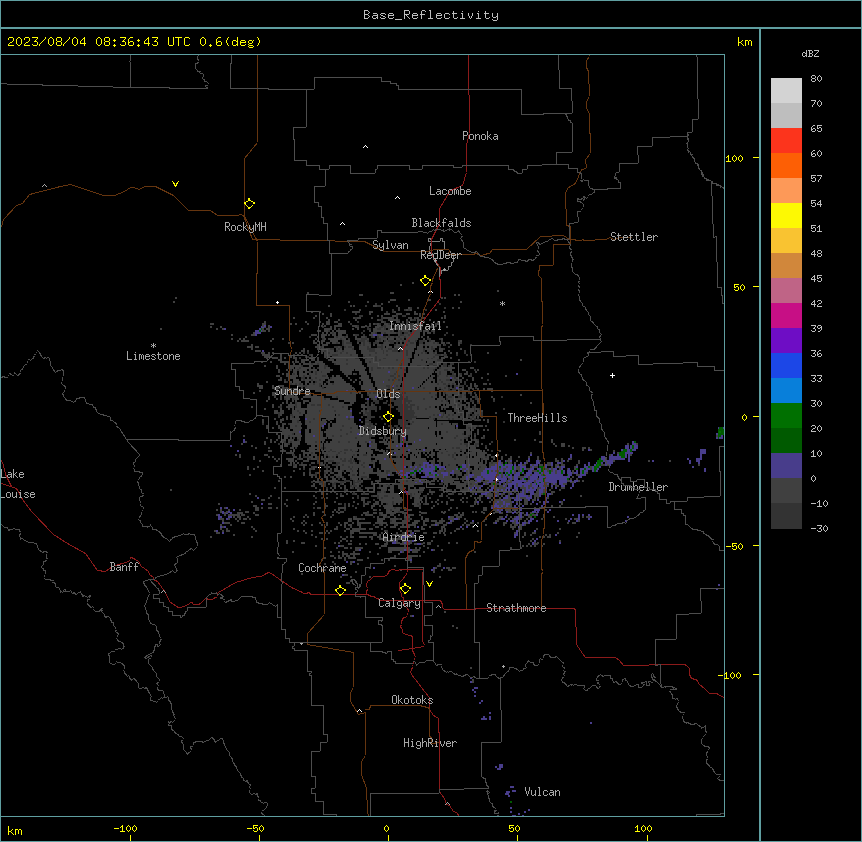Select the blue 36 dBZ legend swatch
862x842 pixels.
[786, 365]
